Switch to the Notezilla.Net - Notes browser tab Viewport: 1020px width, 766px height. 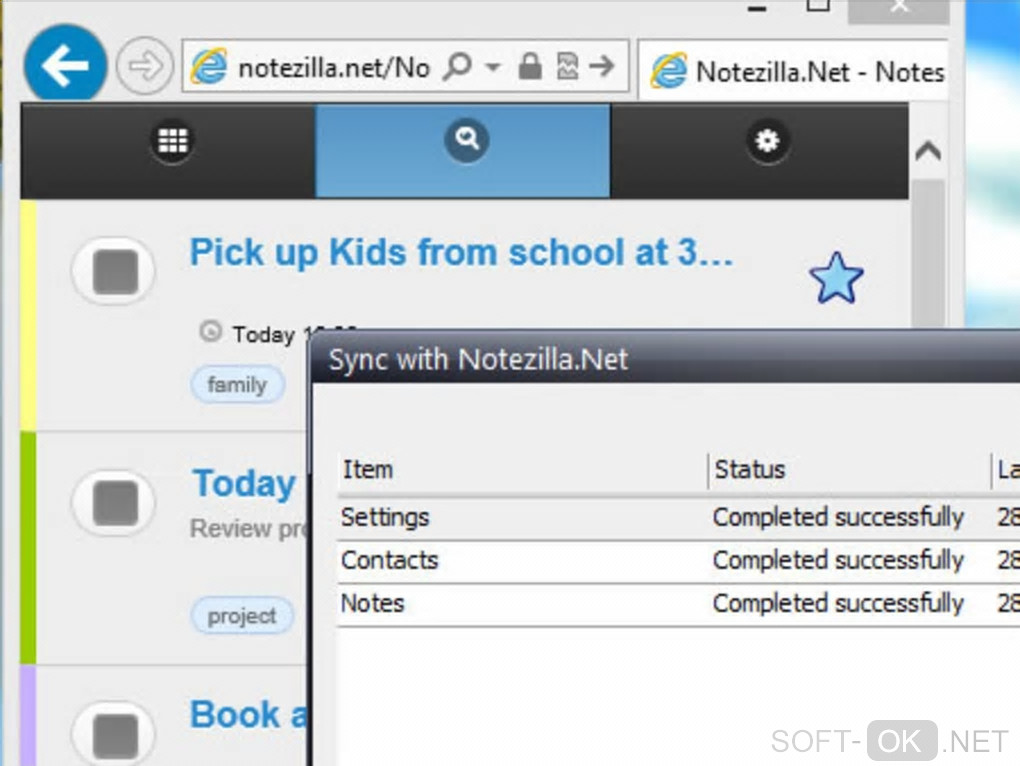pos(796,72)
